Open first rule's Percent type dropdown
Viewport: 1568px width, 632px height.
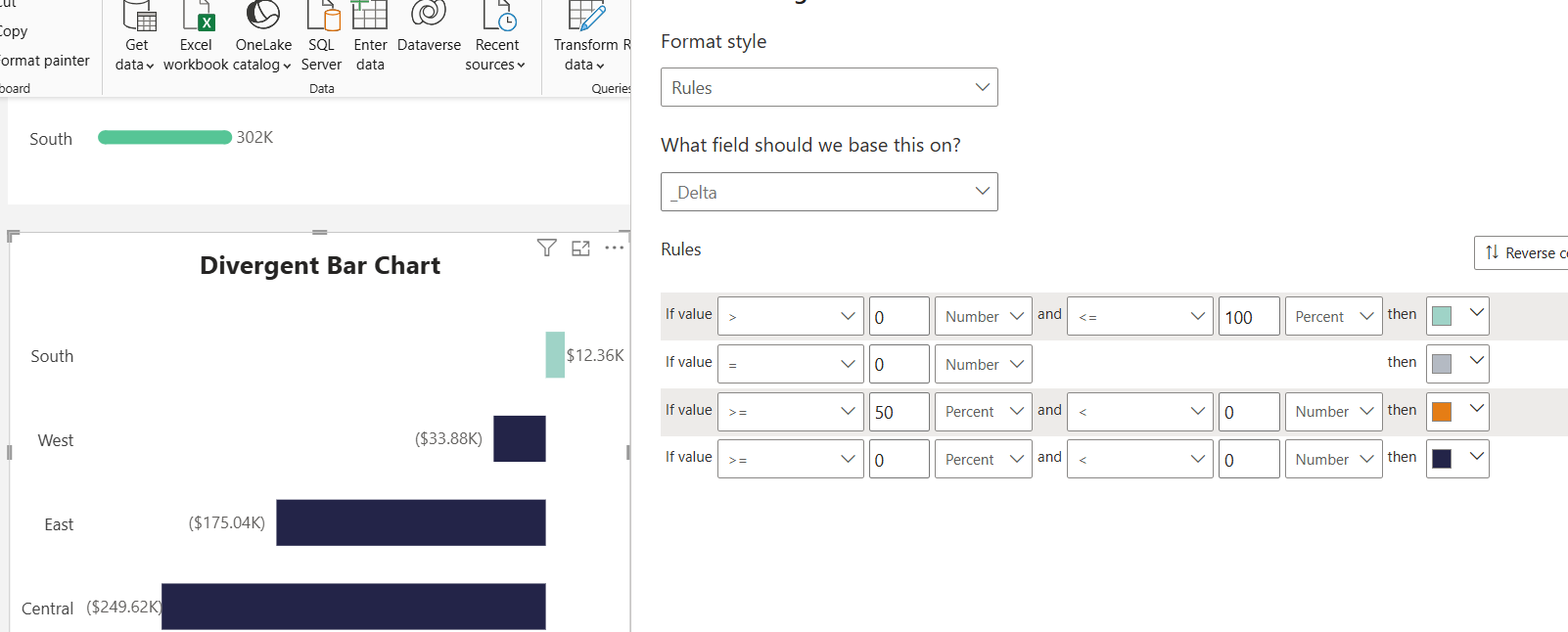[1334, 316]
